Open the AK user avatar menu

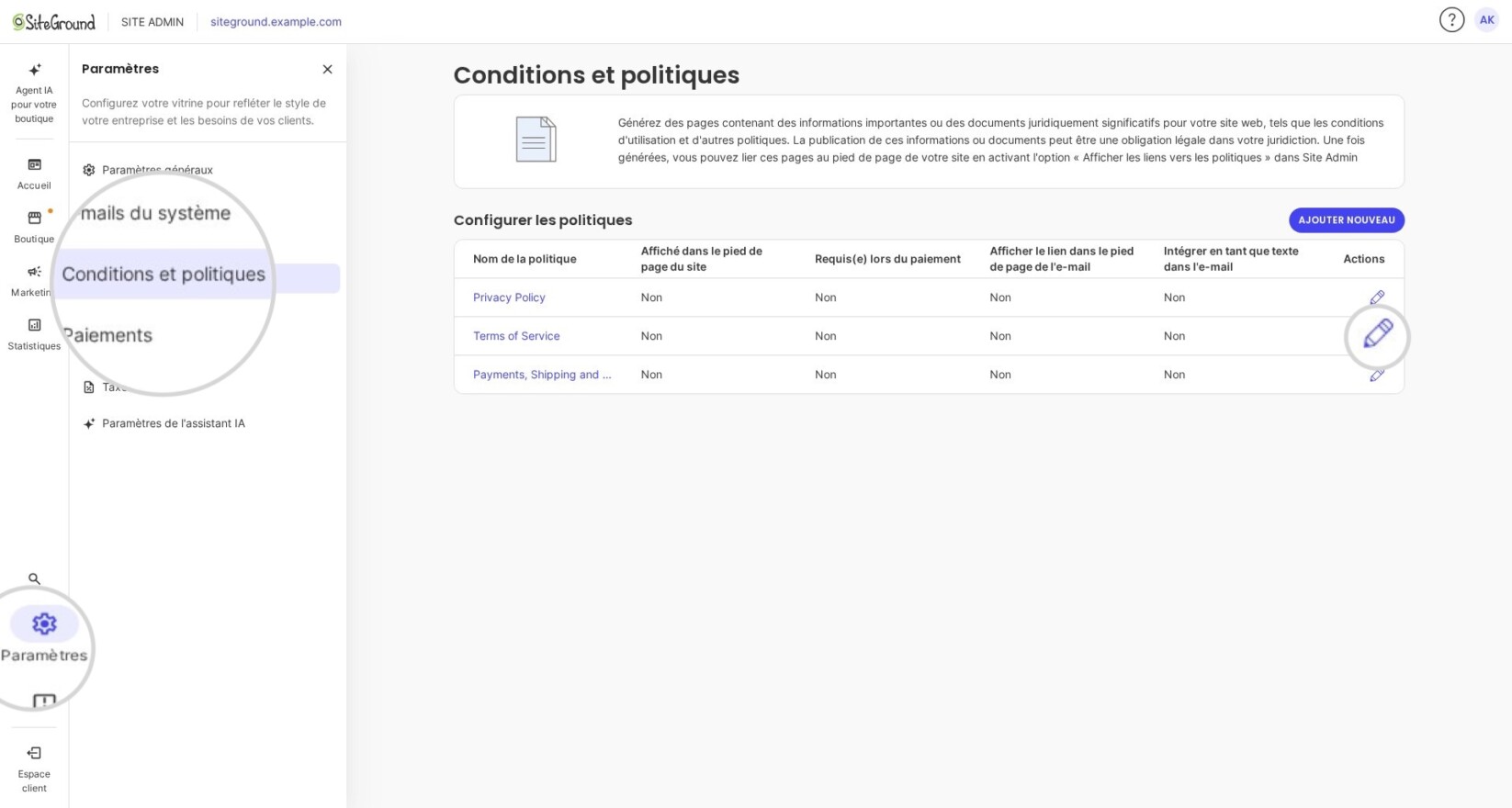[1486, 19]
